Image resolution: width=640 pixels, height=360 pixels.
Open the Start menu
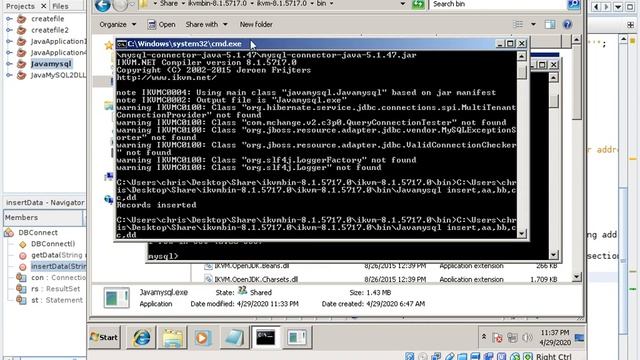pos(104,338)
